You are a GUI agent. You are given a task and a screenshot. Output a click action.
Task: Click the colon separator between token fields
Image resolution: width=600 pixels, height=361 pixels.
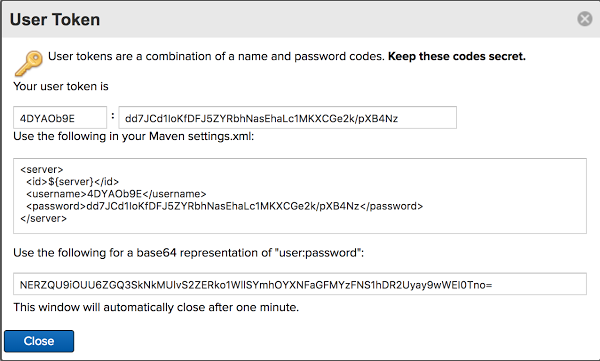pyautogui.click(x=112, y=116)
